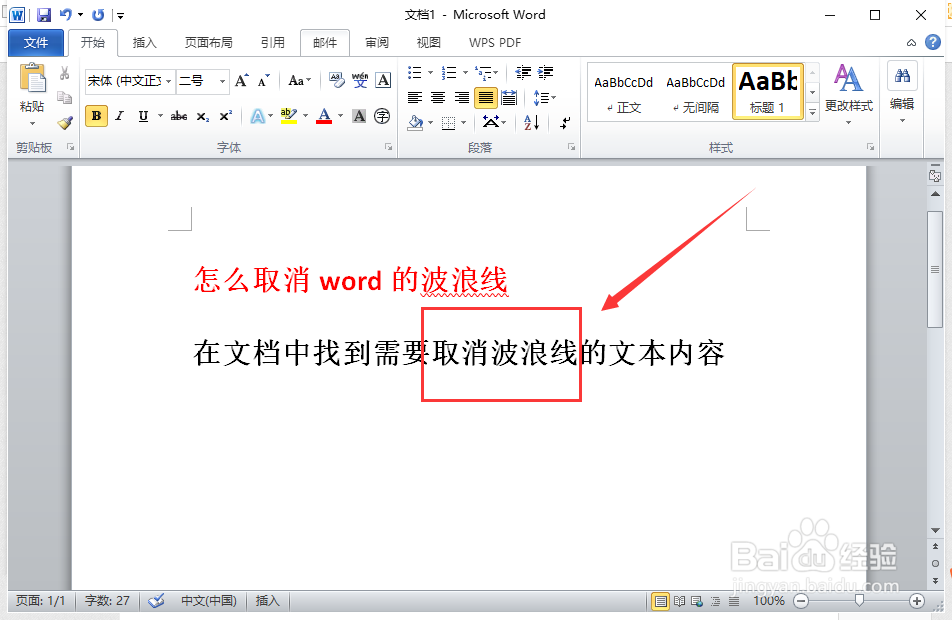Open the 文件 File tab
This screenshot has width=952, height=620.
pyautogui.click(x=36, y=43)
